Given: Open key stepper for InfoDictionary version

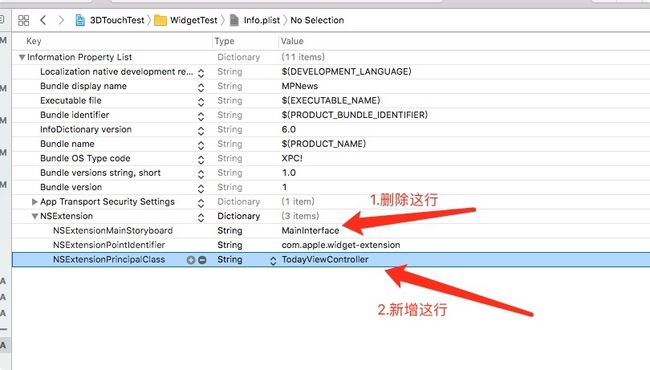Looking at the screenshot, I should click(x=201, y=131).
